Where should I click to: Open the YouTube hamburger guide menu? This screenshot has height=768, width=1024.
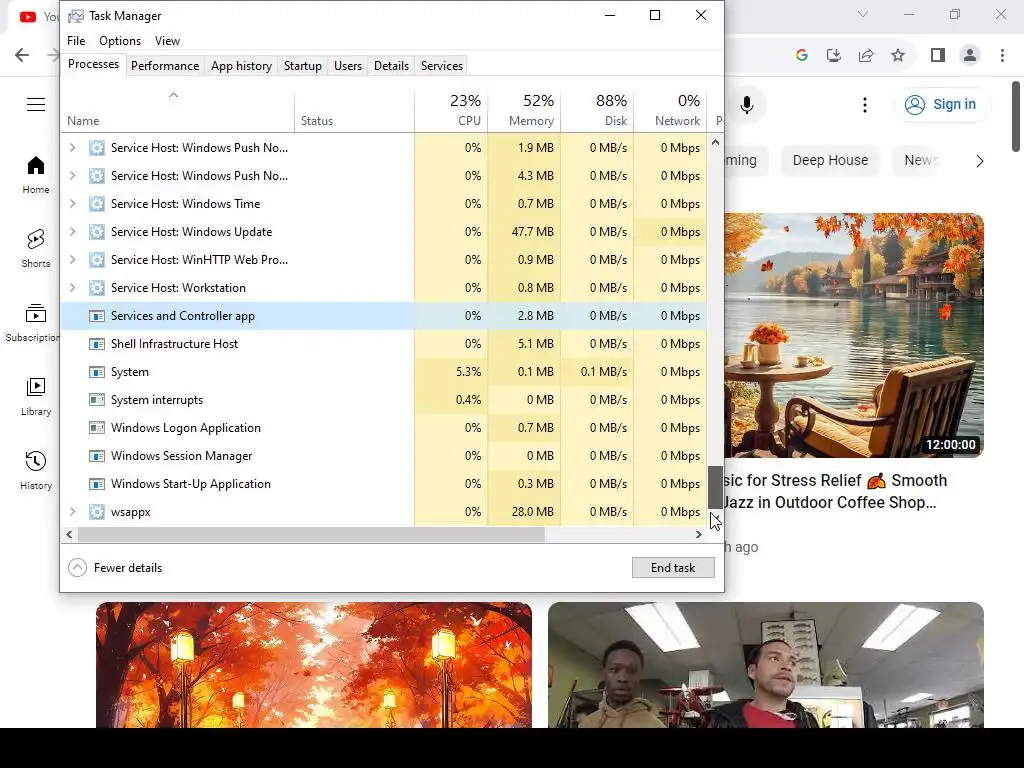coord(36,104)
